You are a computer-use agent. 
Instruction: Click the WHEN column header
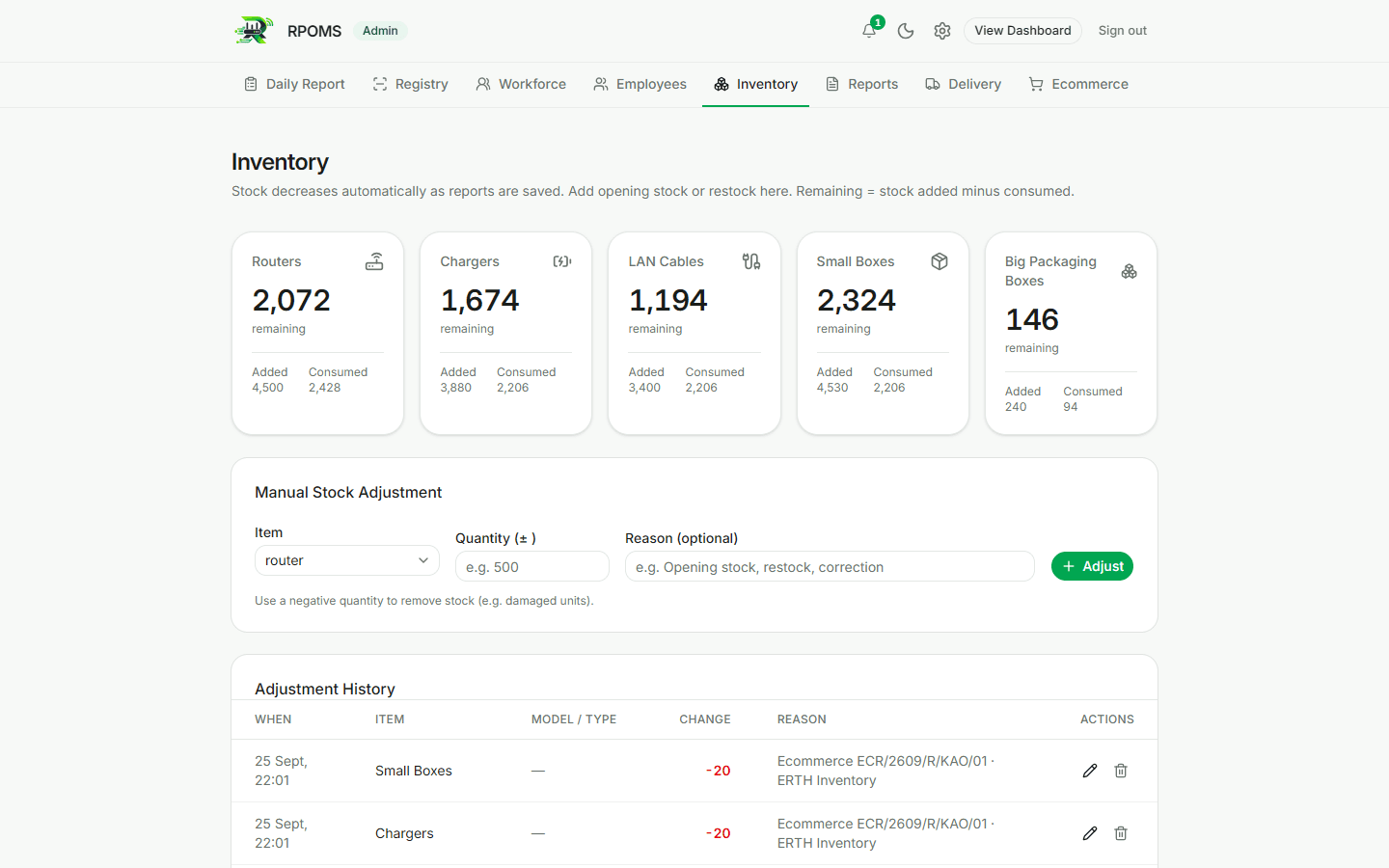pyautogui.click(x=273, y=719)
